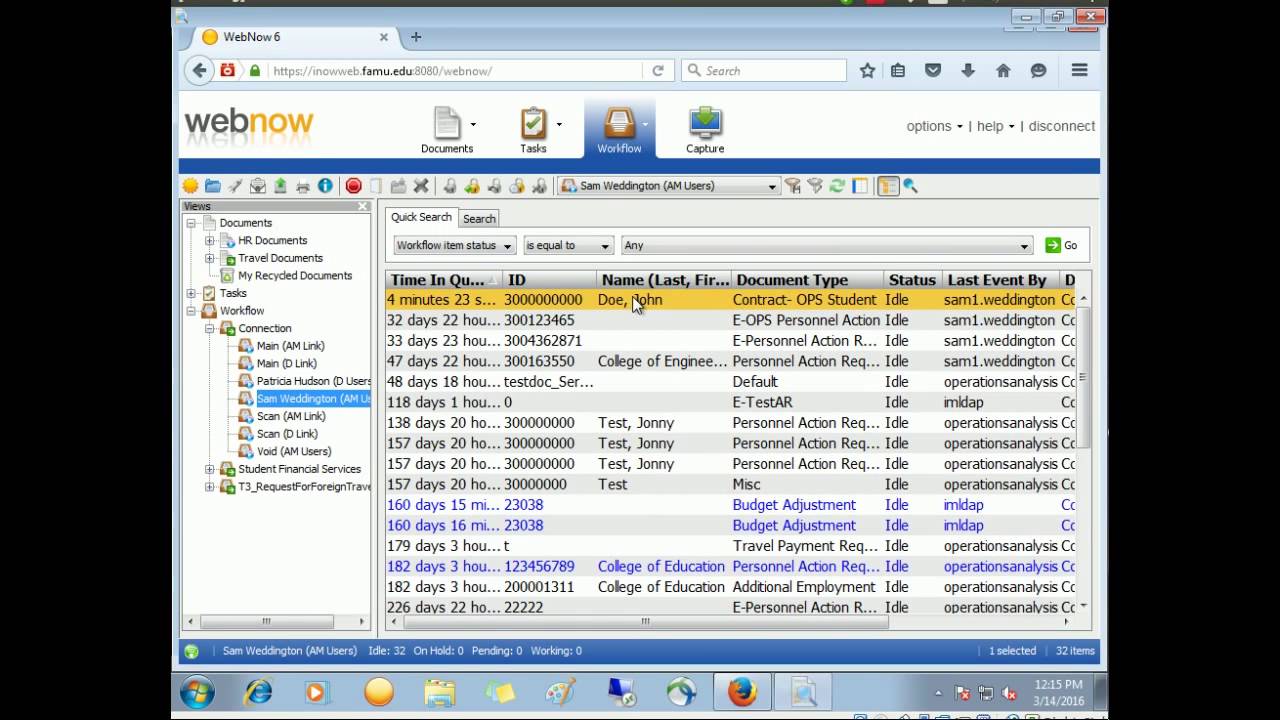Open the dropdown arrow next to Documents

pyautogui.click(x=473, y=124)
